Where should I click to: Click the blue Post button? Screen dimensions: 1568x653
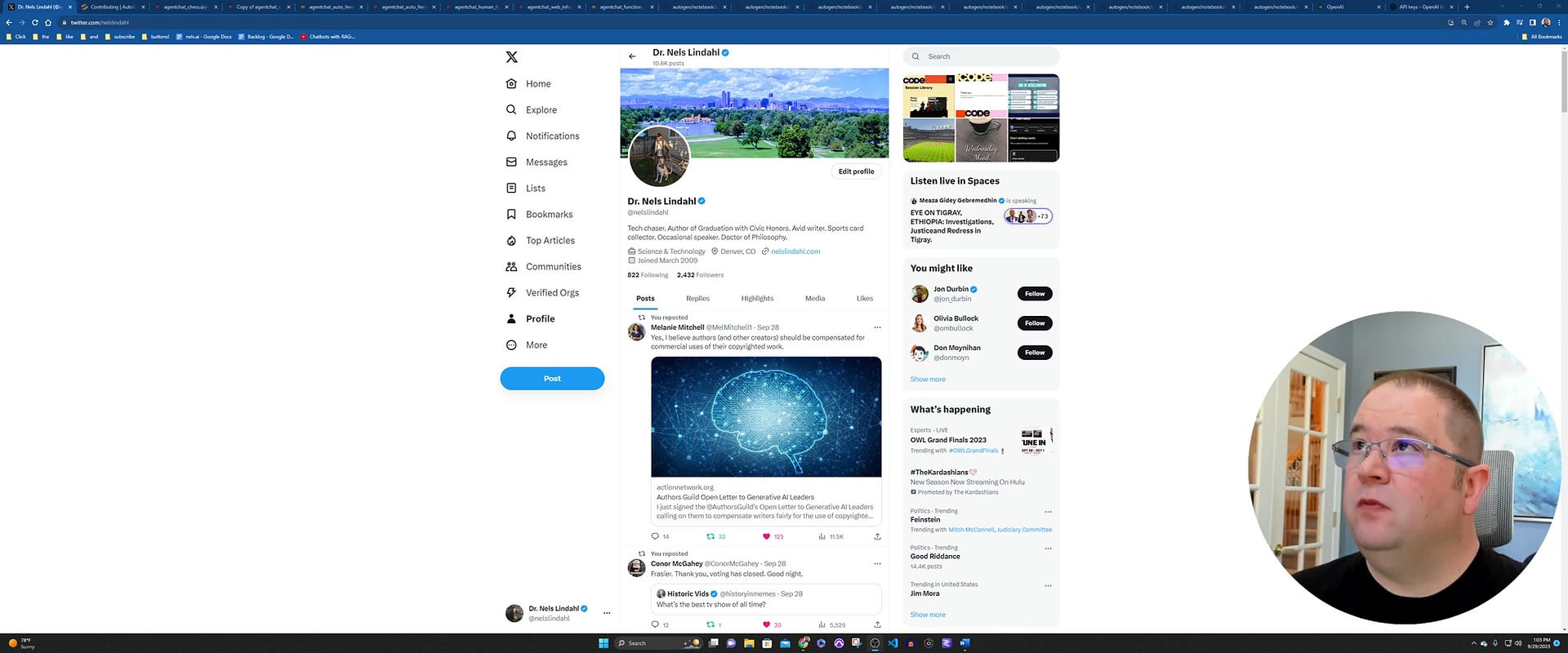pyautogui.click(x=552, y=379)
